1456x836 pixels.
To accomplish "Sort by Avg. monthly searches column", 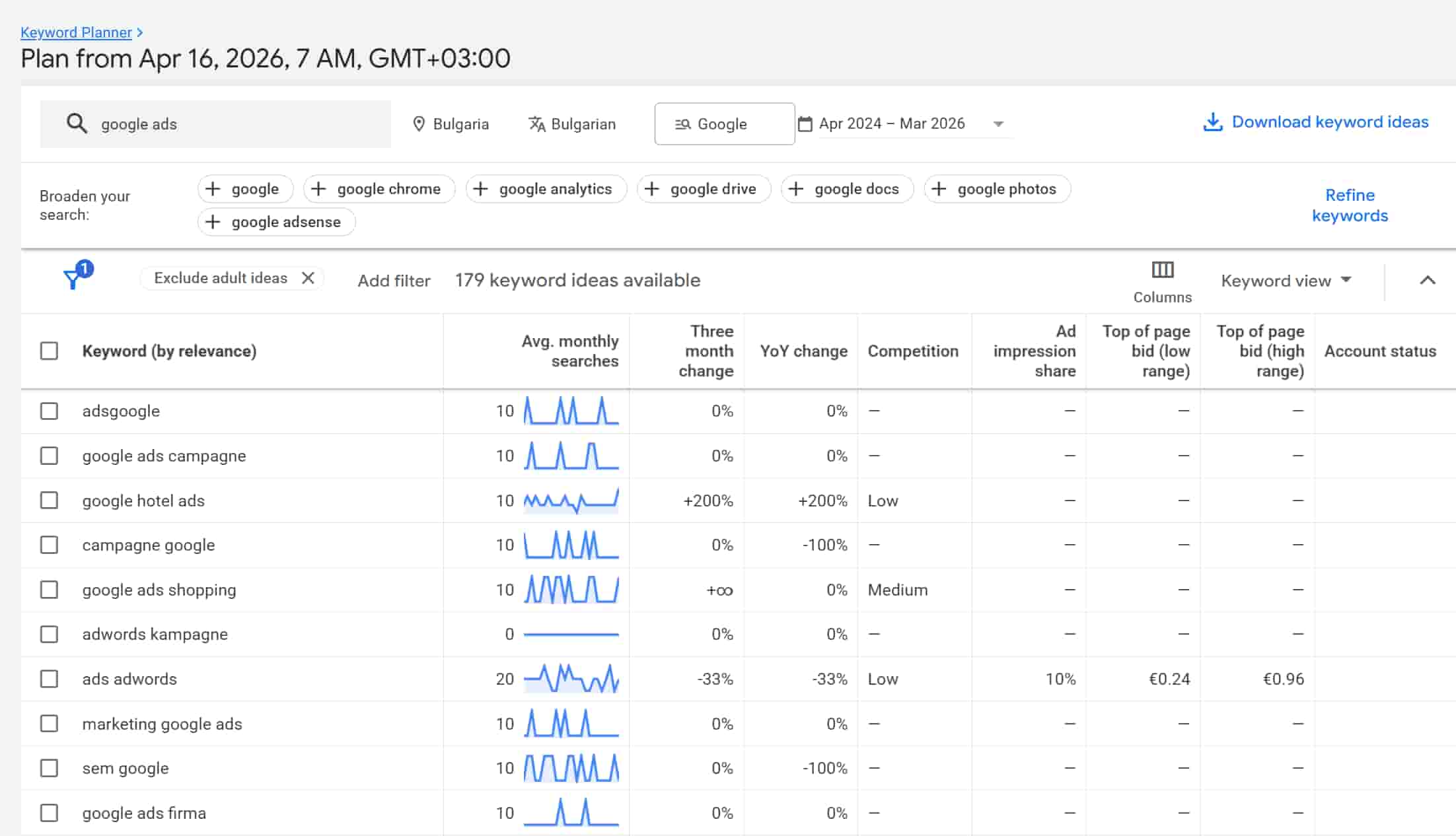I will [570, 351].
